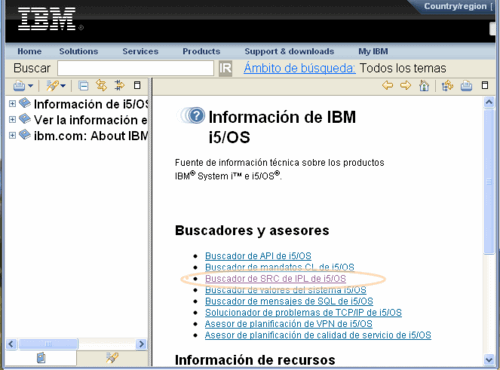Screen dimensions: 500x370
Task: Open the print icon dropdown arrow in navigation toolbar
Action: pos(31,86)
